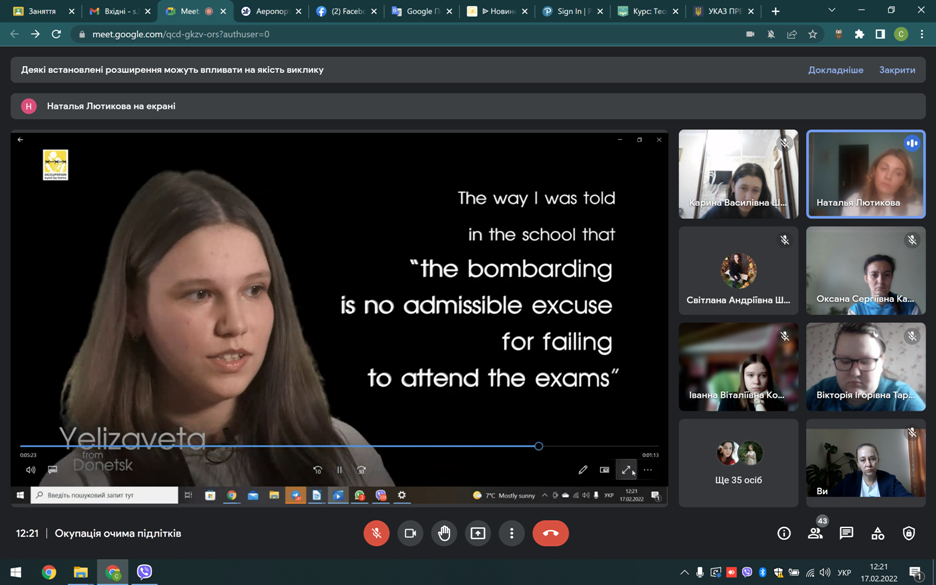This screenshot has height=585, width=936.
Task: Open host controls shield icon
Action: tap(908, 534)
